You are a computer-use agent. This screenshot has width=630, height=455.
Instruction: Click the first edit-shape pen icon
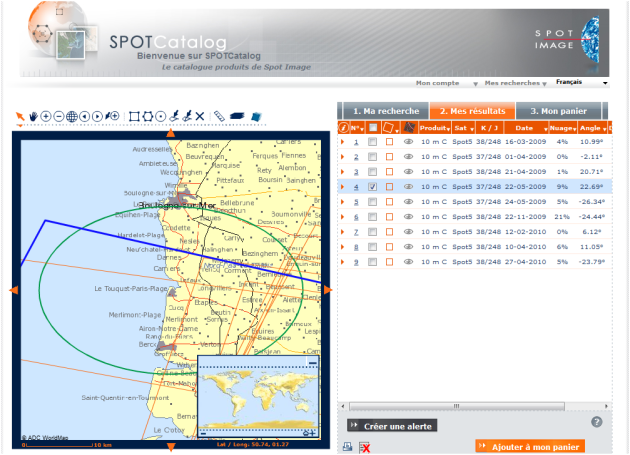pos(174,116)
